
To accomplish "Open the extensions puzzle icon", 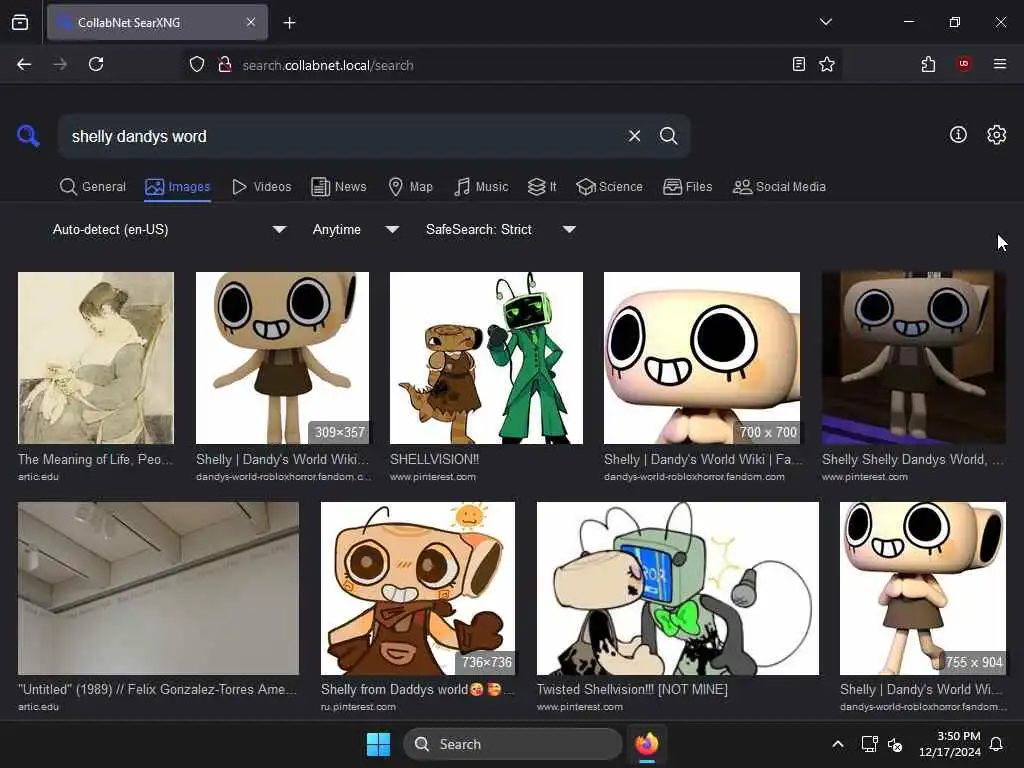I will (x=928, y=64).
